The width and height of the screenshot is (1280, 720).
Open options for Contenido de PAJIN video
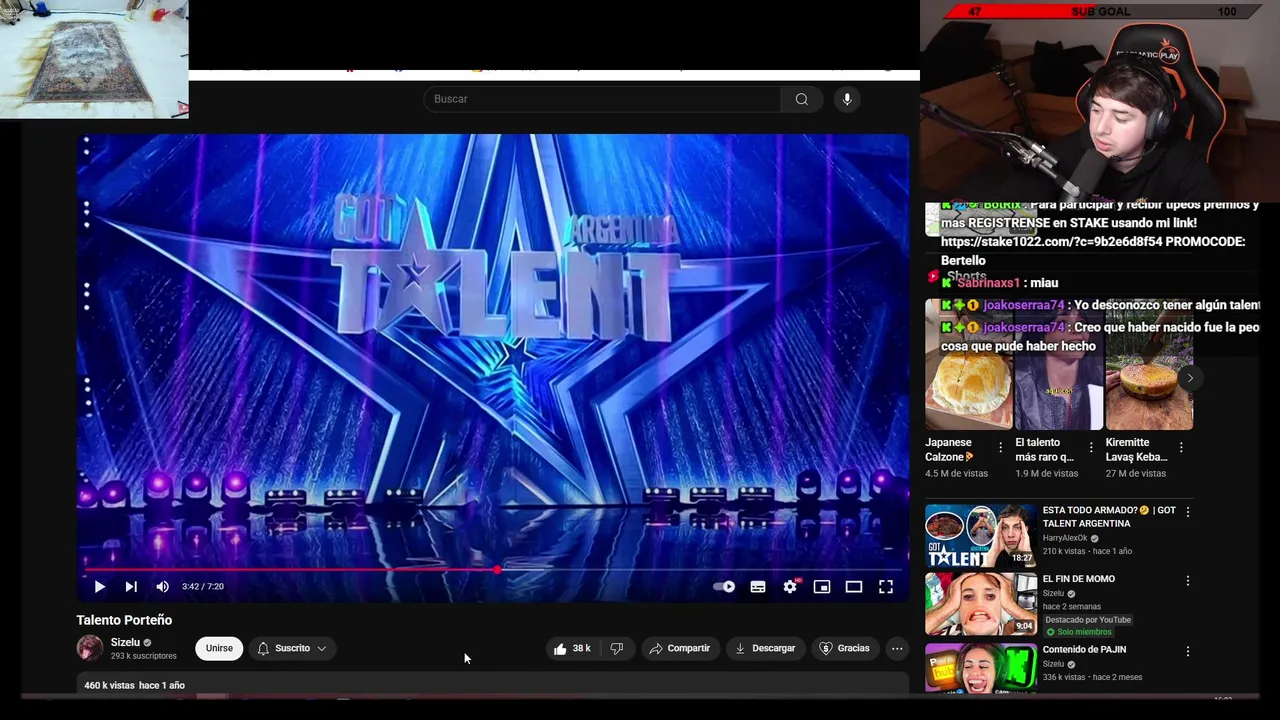(1188, 651)
